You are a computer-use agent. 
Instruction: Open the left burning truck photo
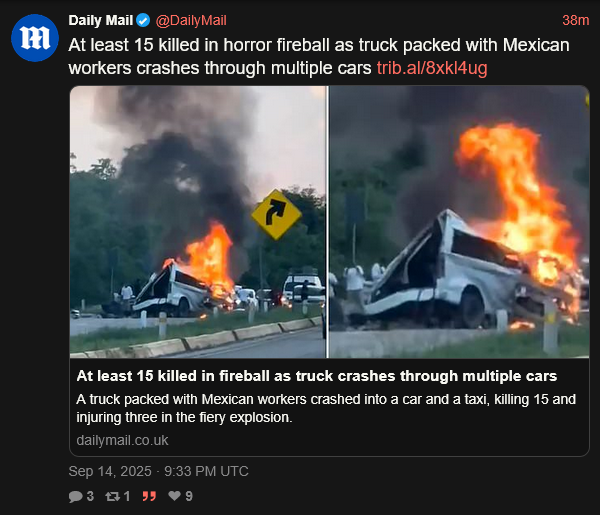click(x=198, y=222)
